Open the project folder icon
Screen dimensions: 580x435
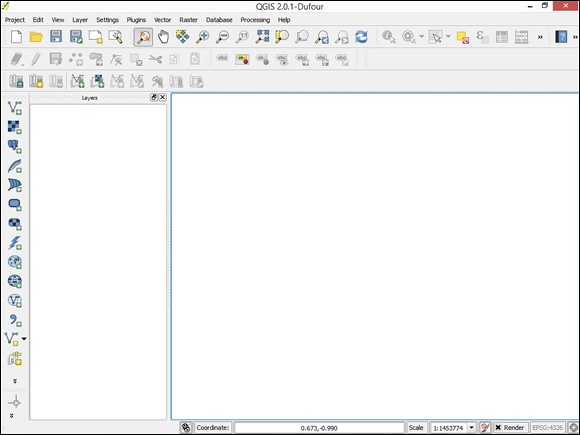36,37
